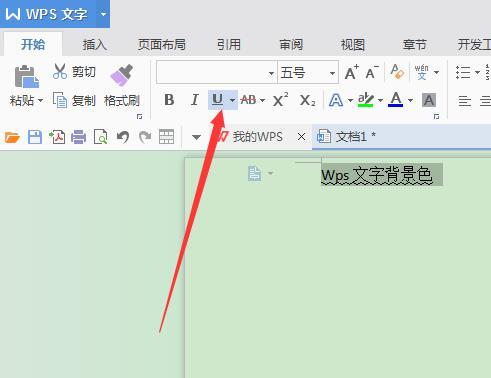The image size is (491, 378).
Task: Click the Undo arrow icon
Action: (x=123, y=137)
